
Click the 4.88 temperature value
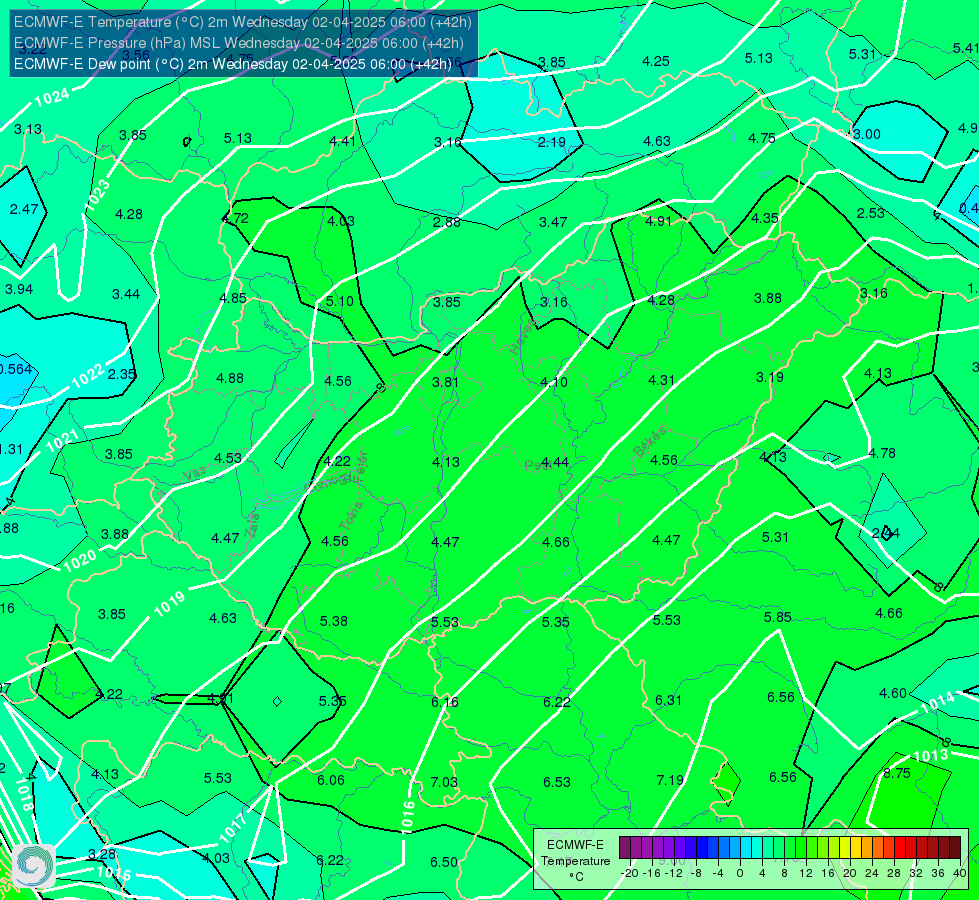click(x=230, y=378)
